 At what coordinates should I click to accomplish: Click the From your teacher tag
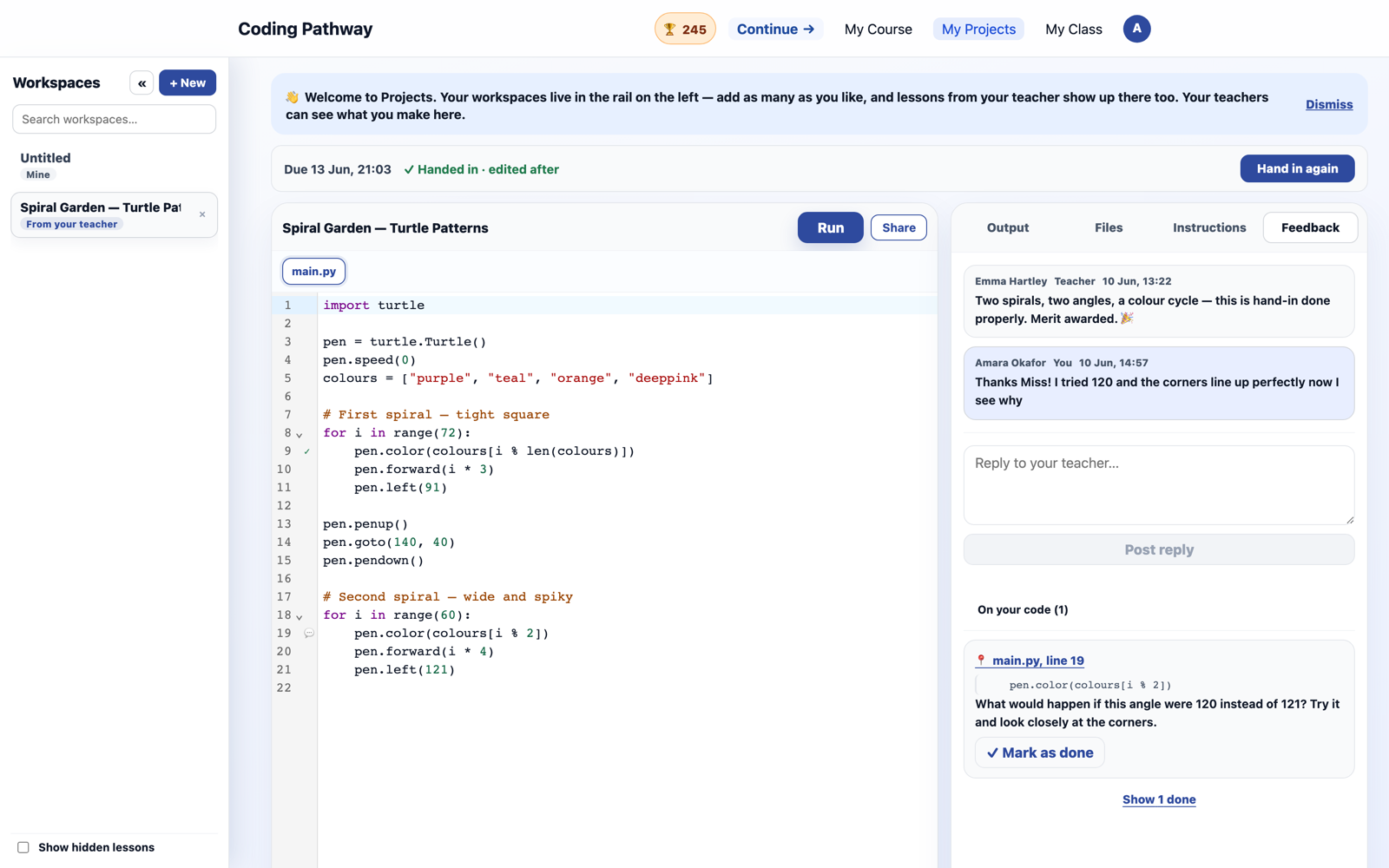coord(72,224)
